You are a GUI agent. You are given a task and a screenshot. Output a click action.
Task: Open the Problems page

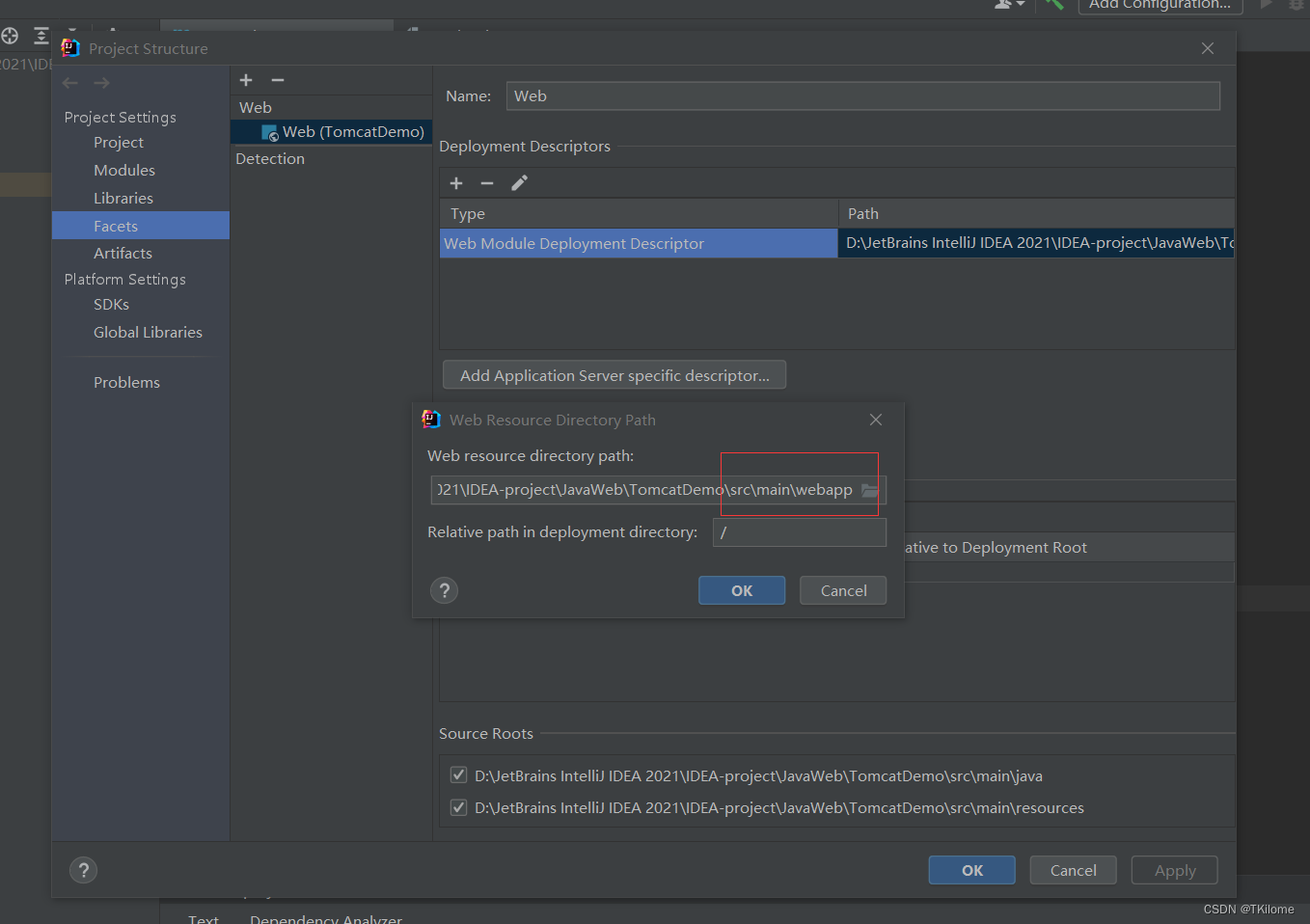pyautogui.click(x=126, y=383)
